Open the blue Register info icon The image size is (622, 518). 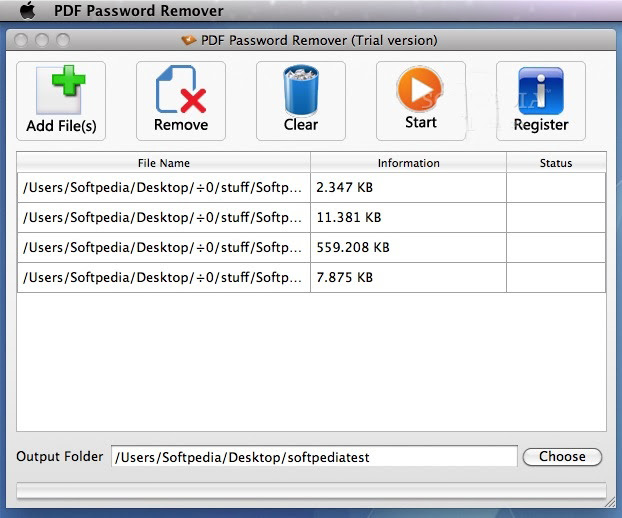coord(541,91)
